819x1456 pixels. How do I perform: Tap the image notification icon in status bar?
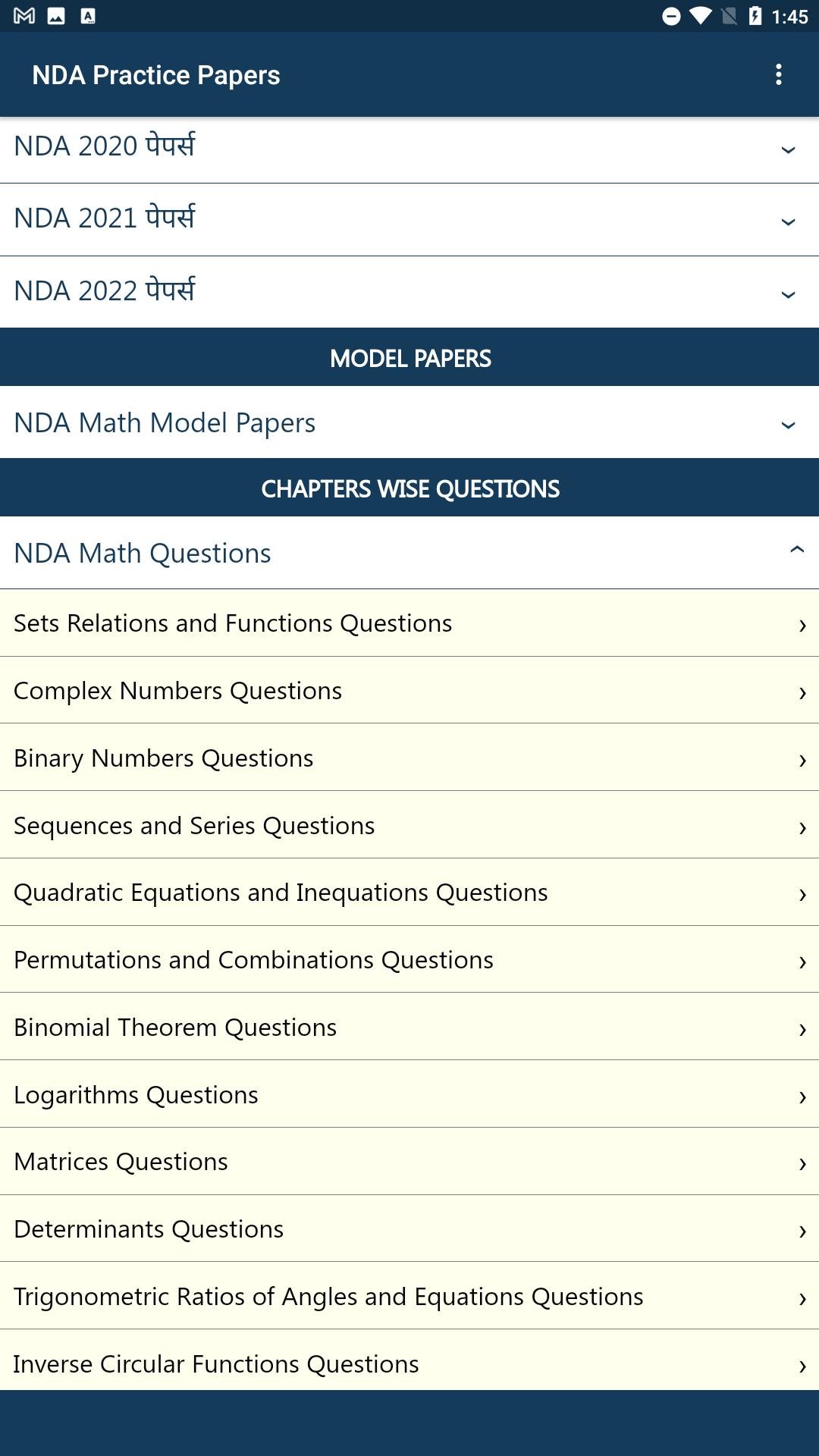pyautogui.click(x=56, y=16)
